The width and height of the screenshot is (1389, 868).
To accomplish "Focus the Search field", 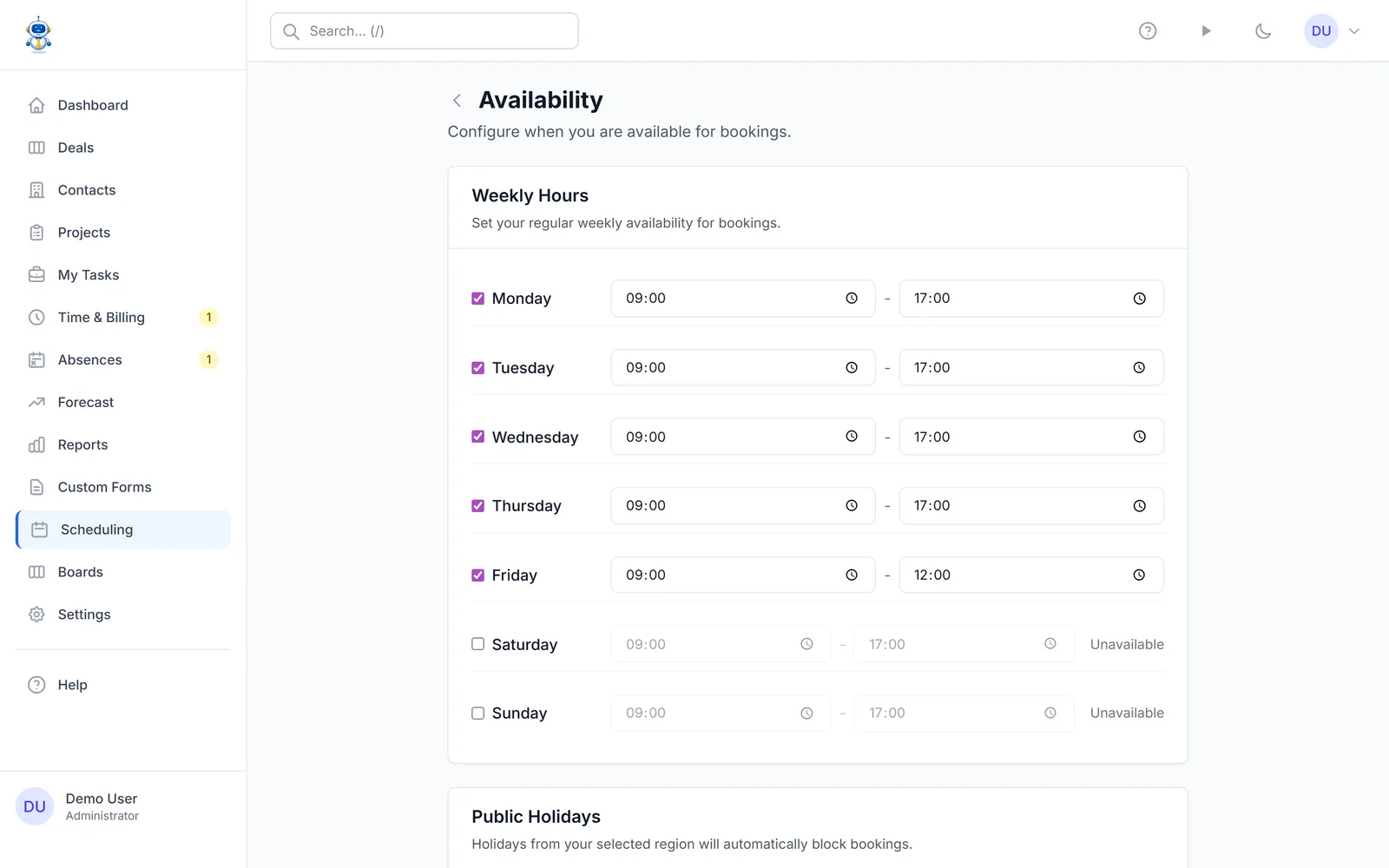I will [425, 31].
